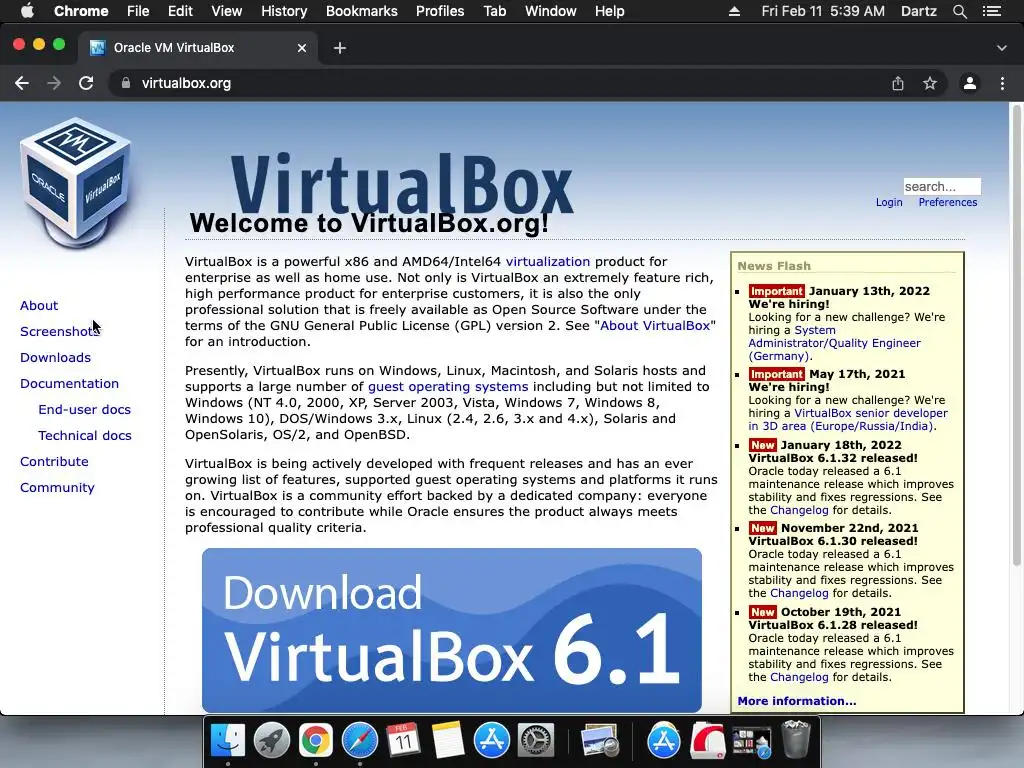Close the Oracle VM VirtualBox tab
Image resolution: width=1024 pixels, height=768 pixels.
302,48
